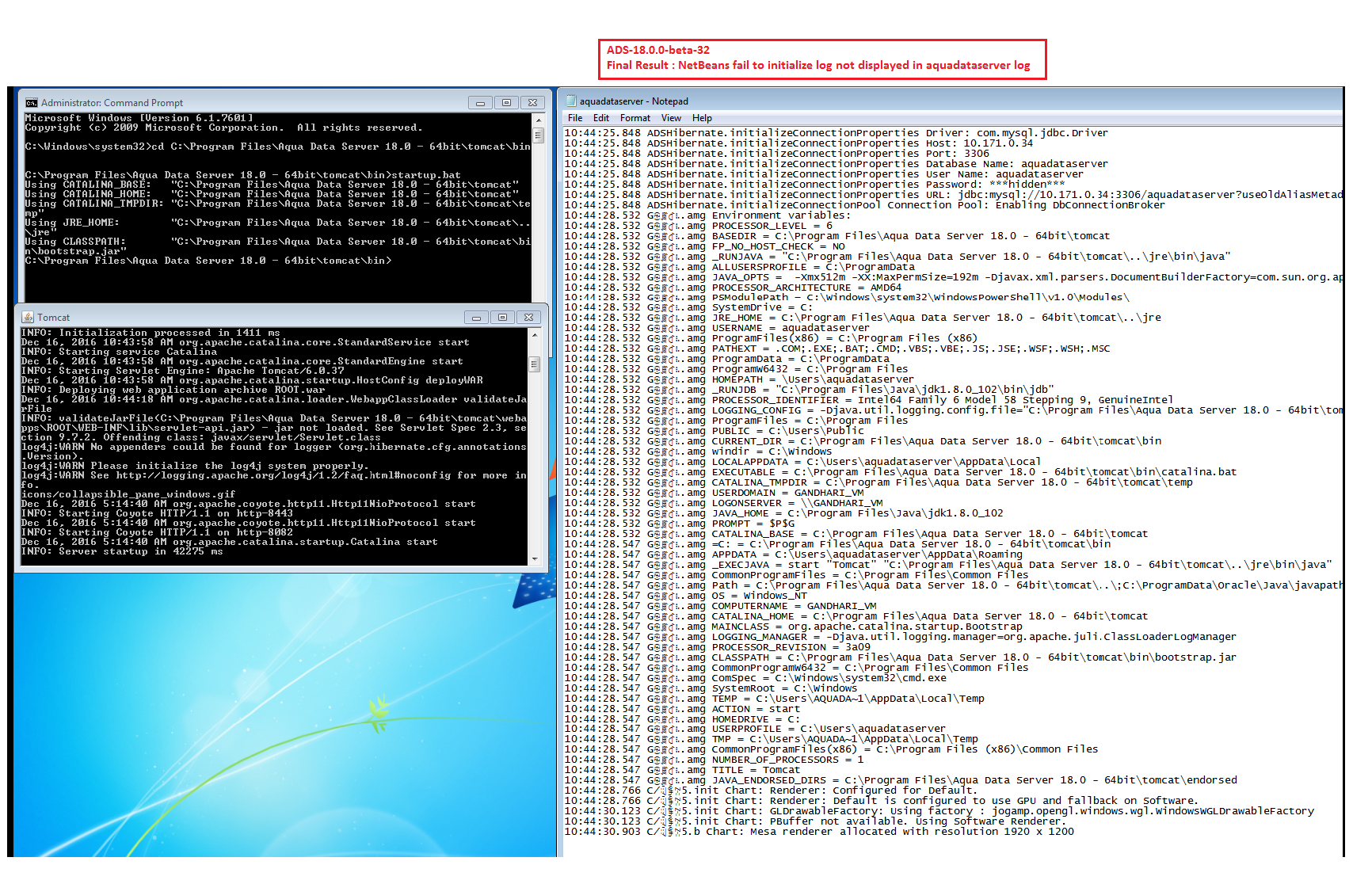
Task: Click the 'TITLE = Tomcat' line
Action: pos(682,770)
